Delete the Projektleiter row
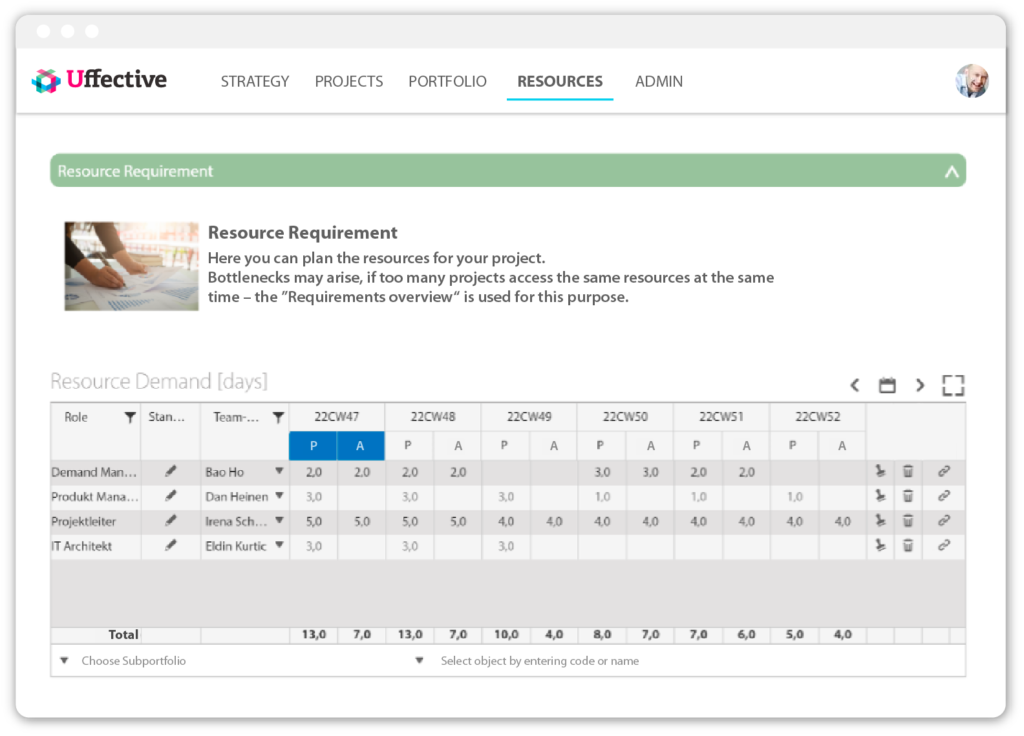This screenshot has width=1024, height=736. (x=908, y=520)
